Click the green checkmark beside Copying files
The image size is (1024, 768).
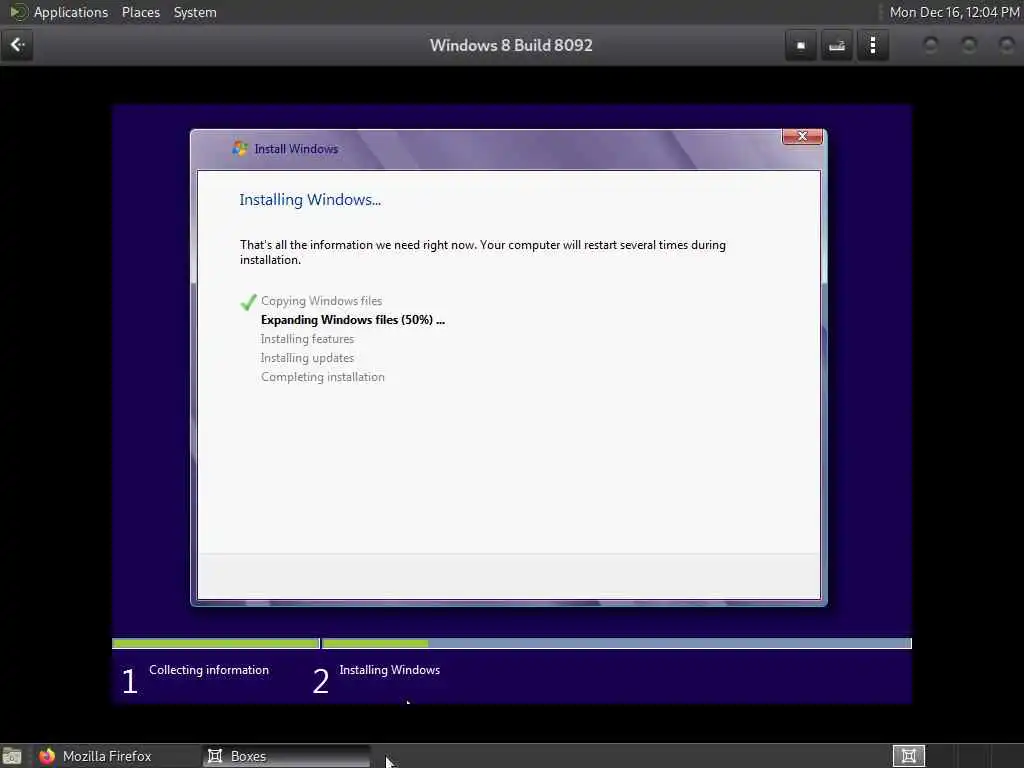pos(248,302)
